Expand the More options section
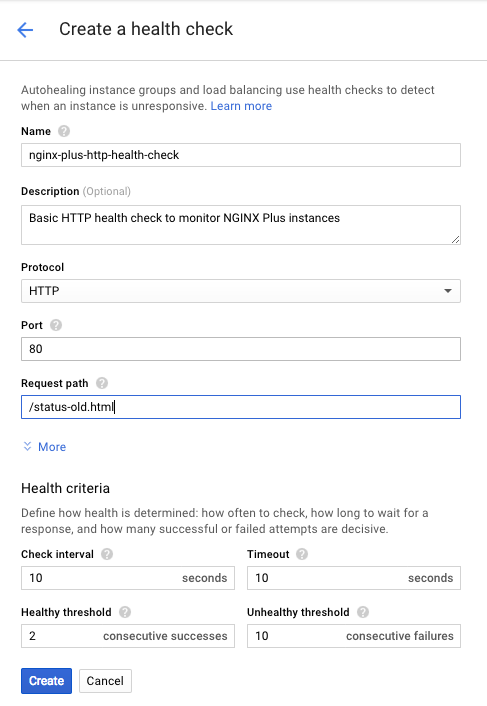 [45, 447]
